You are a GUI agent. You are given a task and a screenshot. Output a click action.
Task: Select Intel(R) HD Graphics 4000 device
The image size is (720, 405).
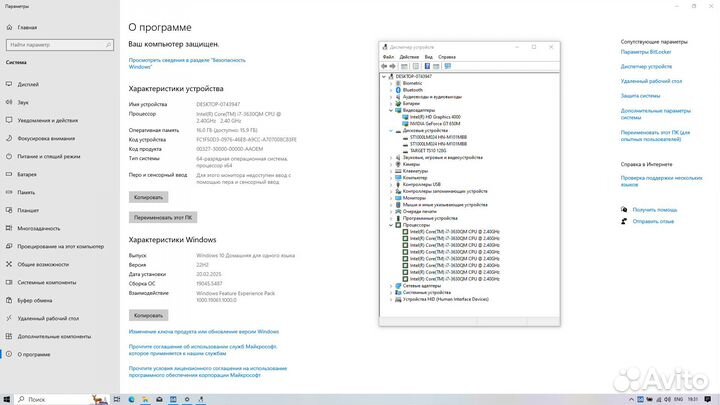(435, 117)
